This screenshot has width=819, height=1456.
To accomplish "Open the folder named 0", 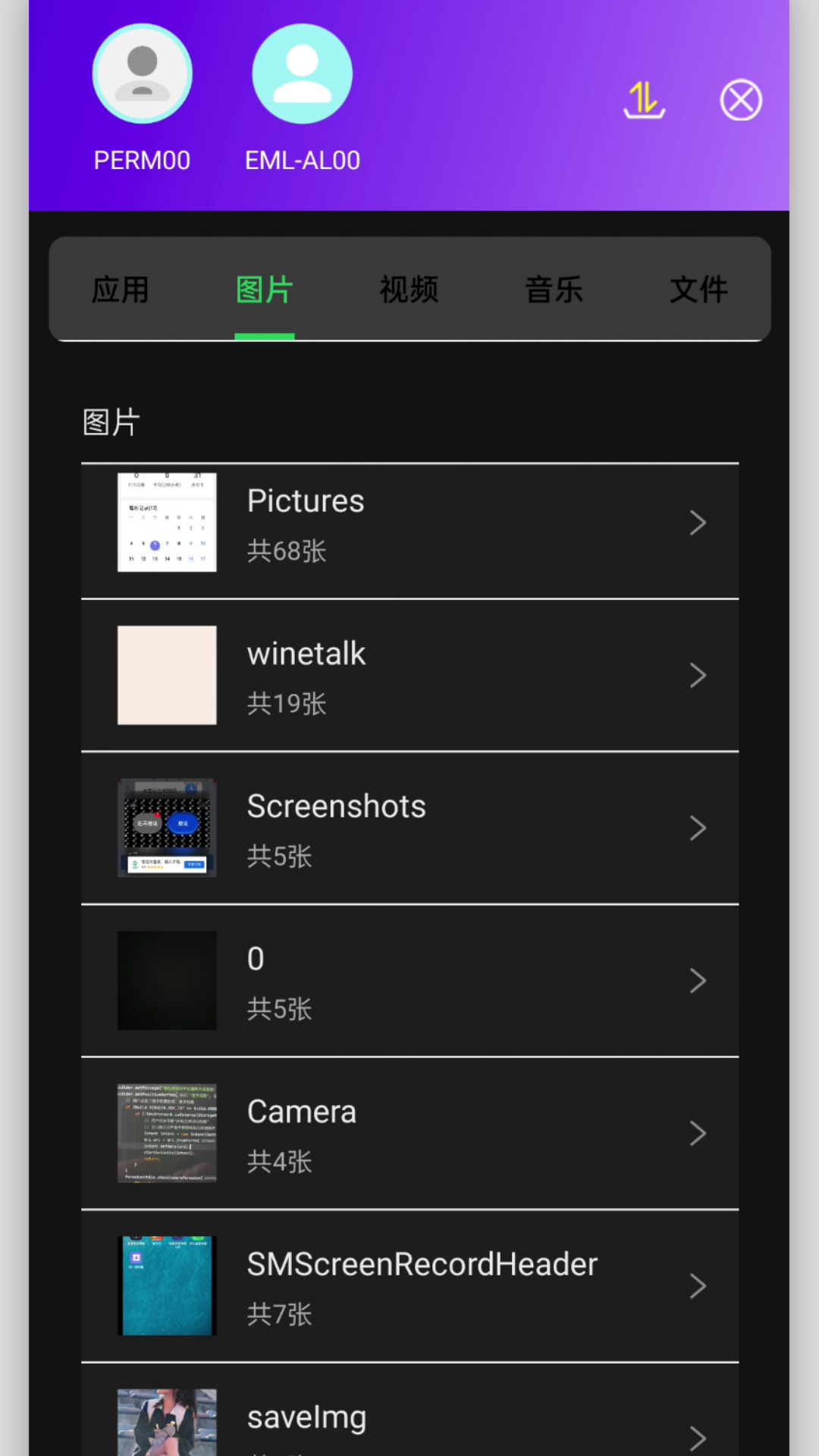I will click(x=409, y=981).
